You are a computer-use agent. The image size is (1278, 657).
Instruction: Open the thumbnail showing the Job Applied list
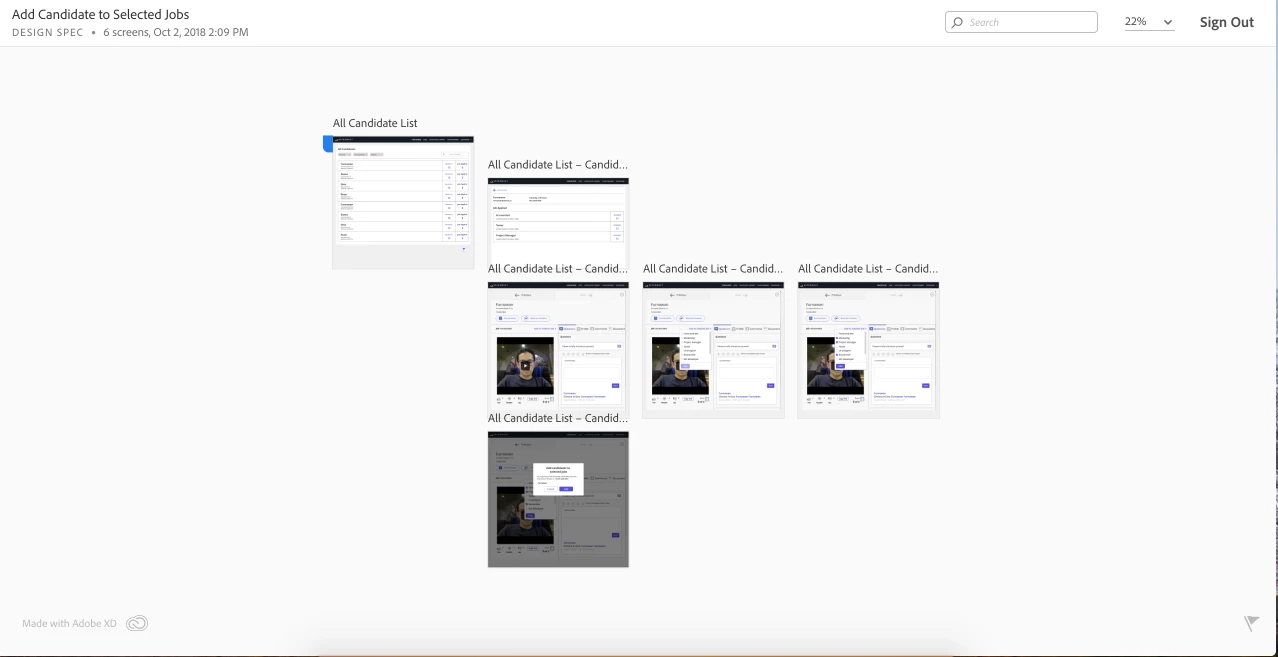[558, 220]
